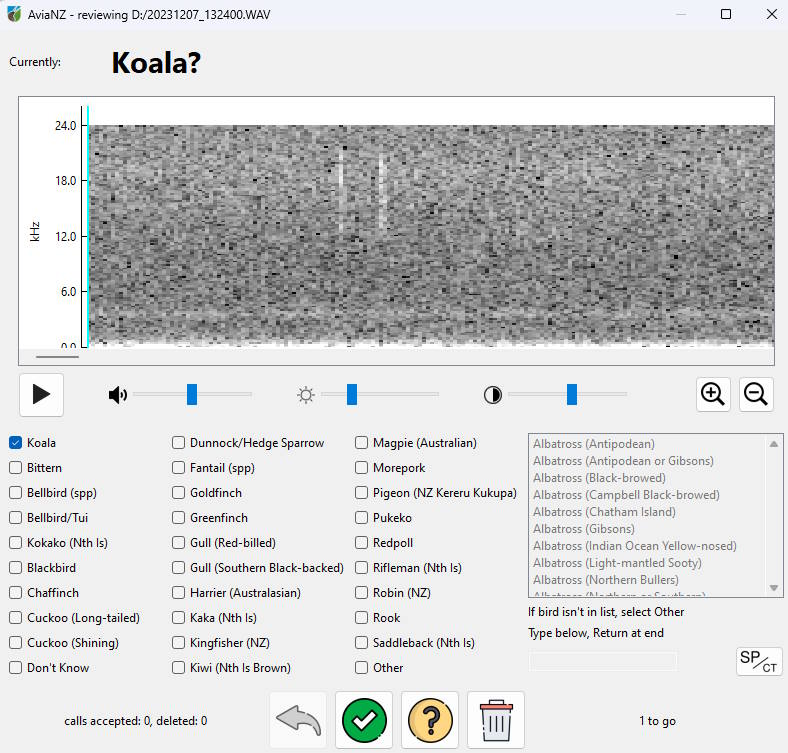Screen dimensions: 788x753
Task: Toggle the SP/CT view button
Action: point(759,661)
